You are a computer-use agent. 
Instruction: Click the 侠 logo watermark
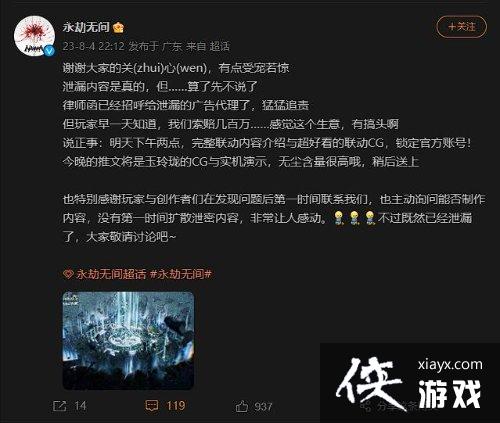370,383
